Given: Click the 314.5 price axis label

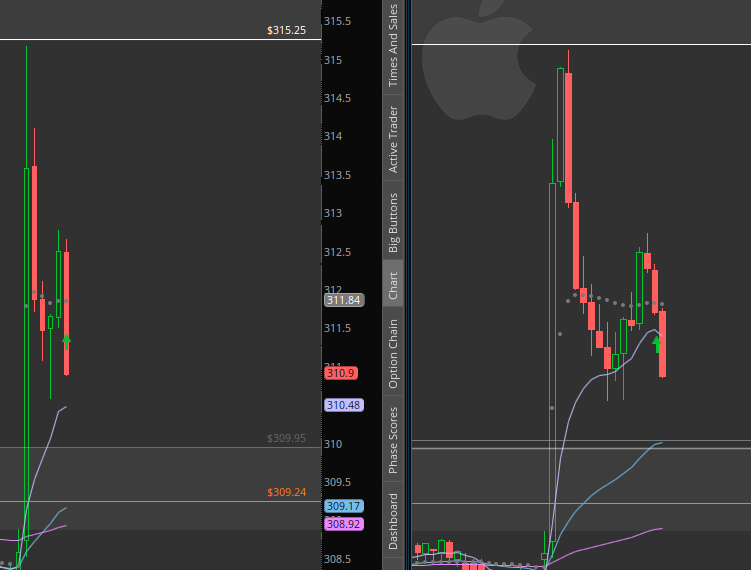Looking at the screenshot, I should [337, 98].
